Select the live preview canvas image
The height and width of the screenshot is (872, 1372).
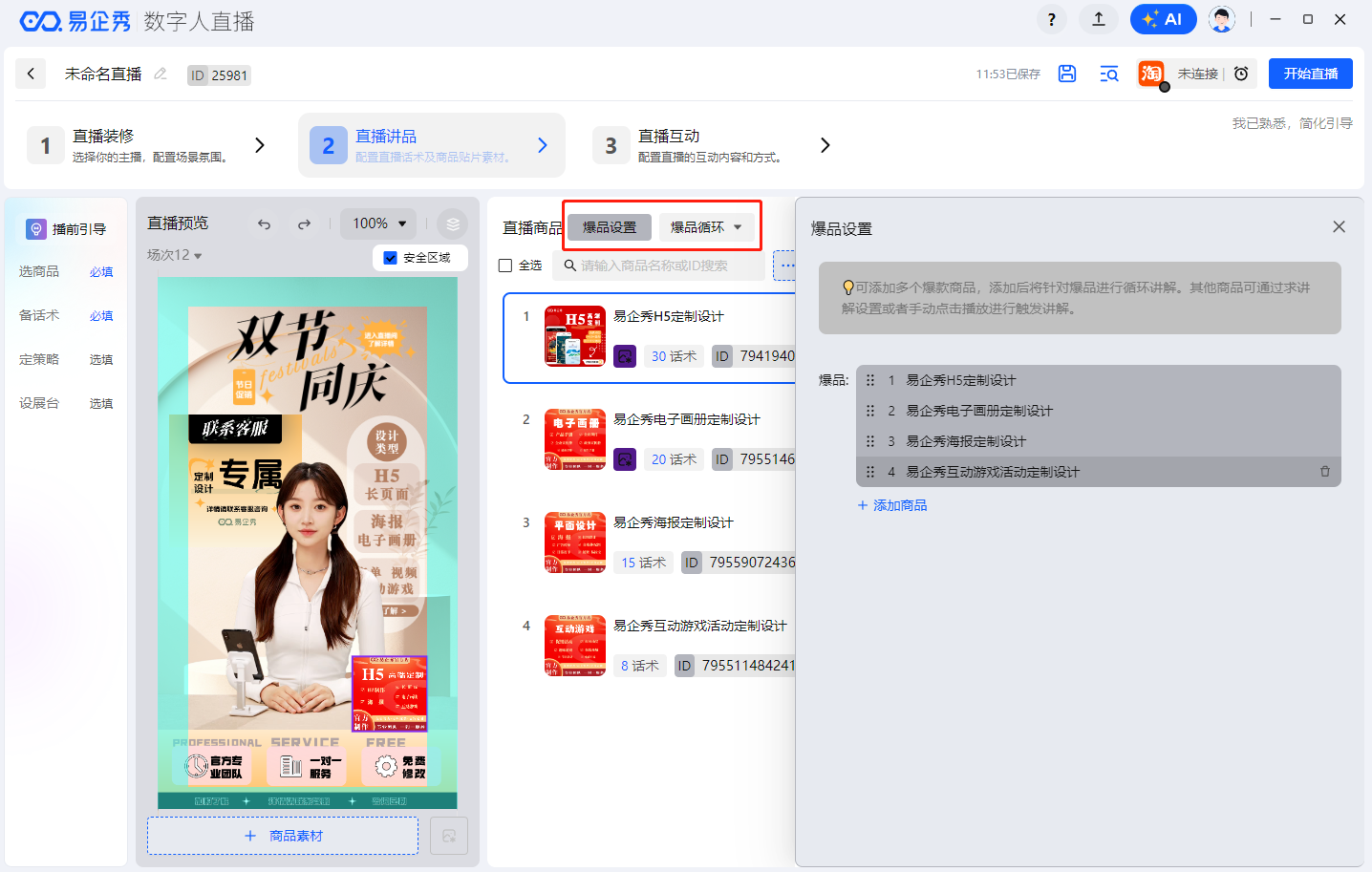(x=308, y=542)
